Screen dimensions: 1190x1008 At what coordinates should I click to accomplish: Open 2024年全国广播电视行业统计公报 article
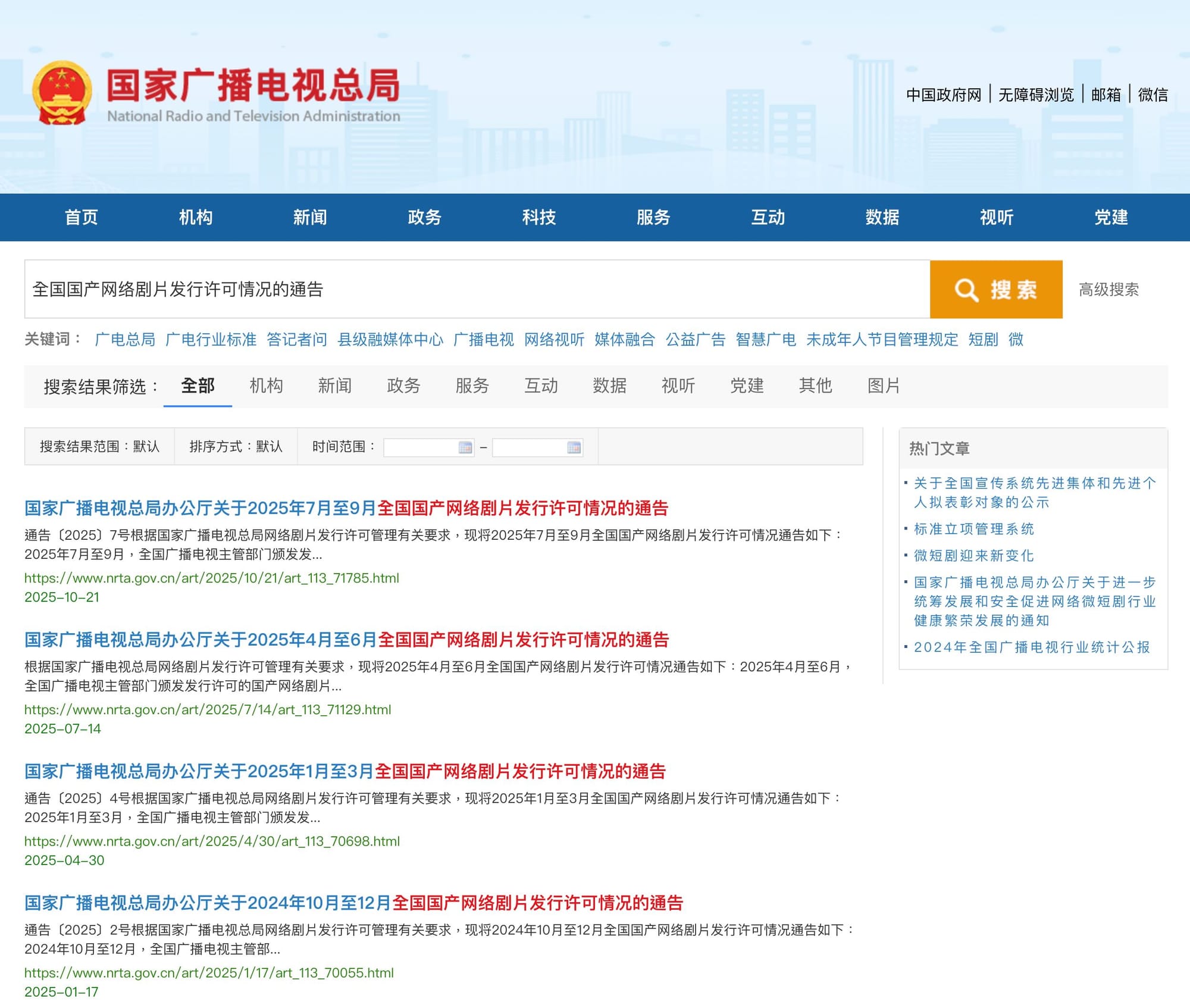[1032, 647]
